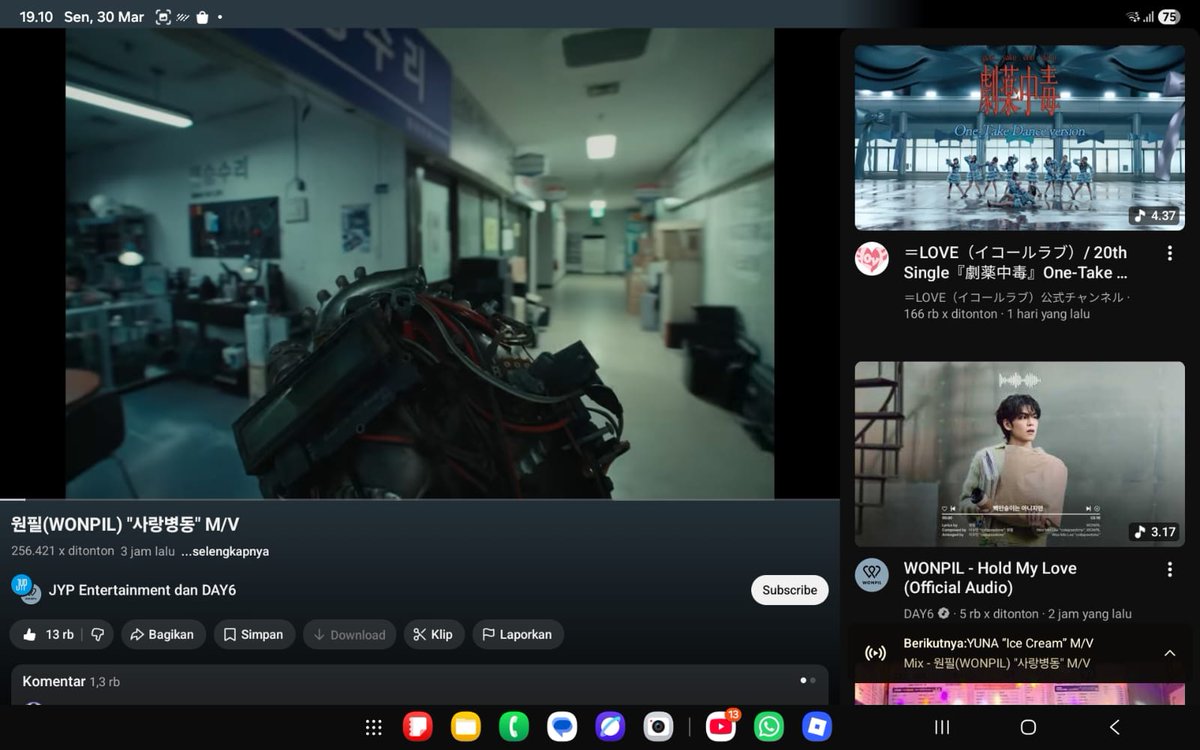Select '166 rb x ditonton · 1 hari yang lalu' text
This screenshot has width=1200, height=750.
[x=997, y=313]
